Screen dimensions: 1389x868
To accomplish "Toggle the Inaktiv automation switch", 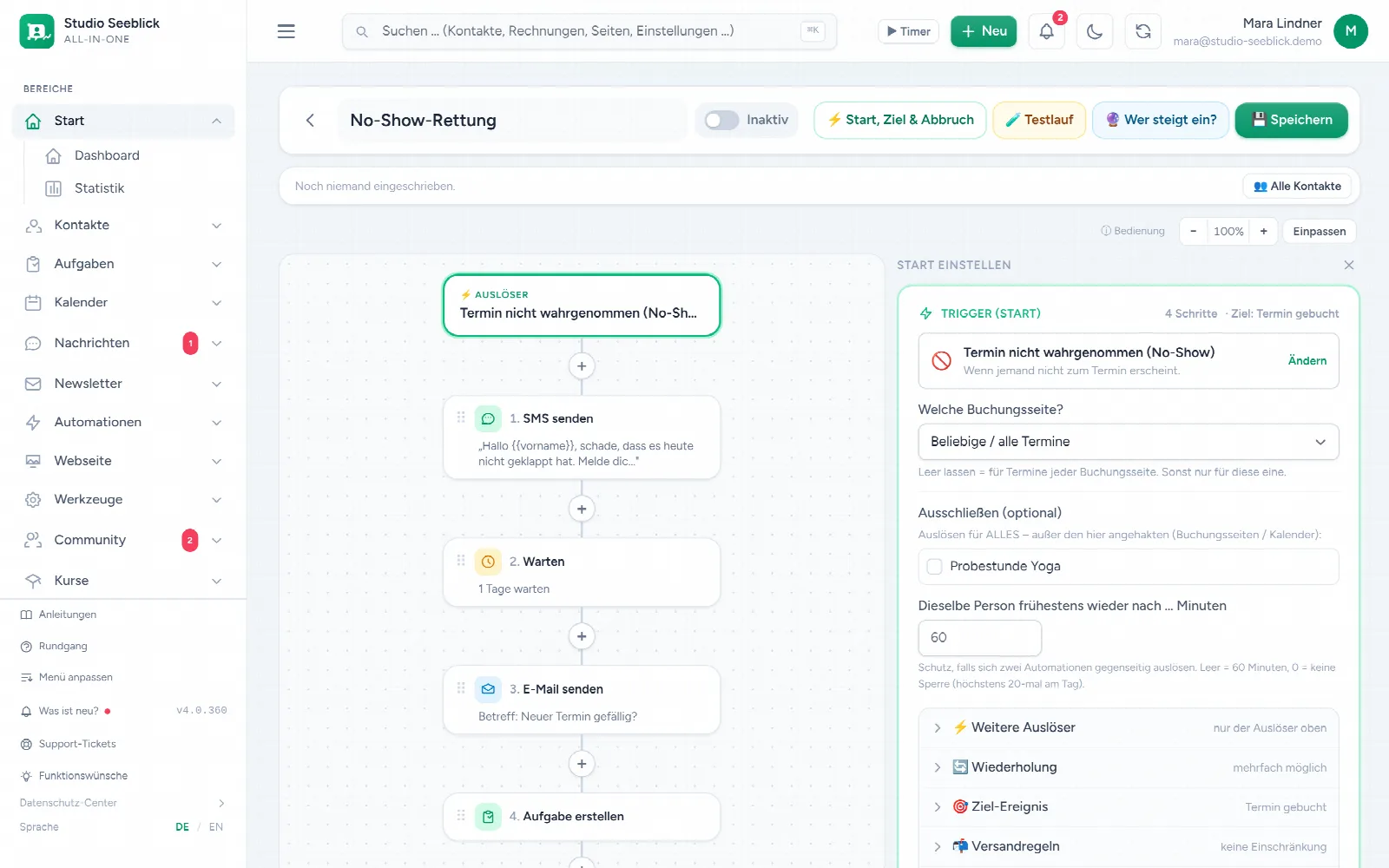I will [x=721, y=120].
